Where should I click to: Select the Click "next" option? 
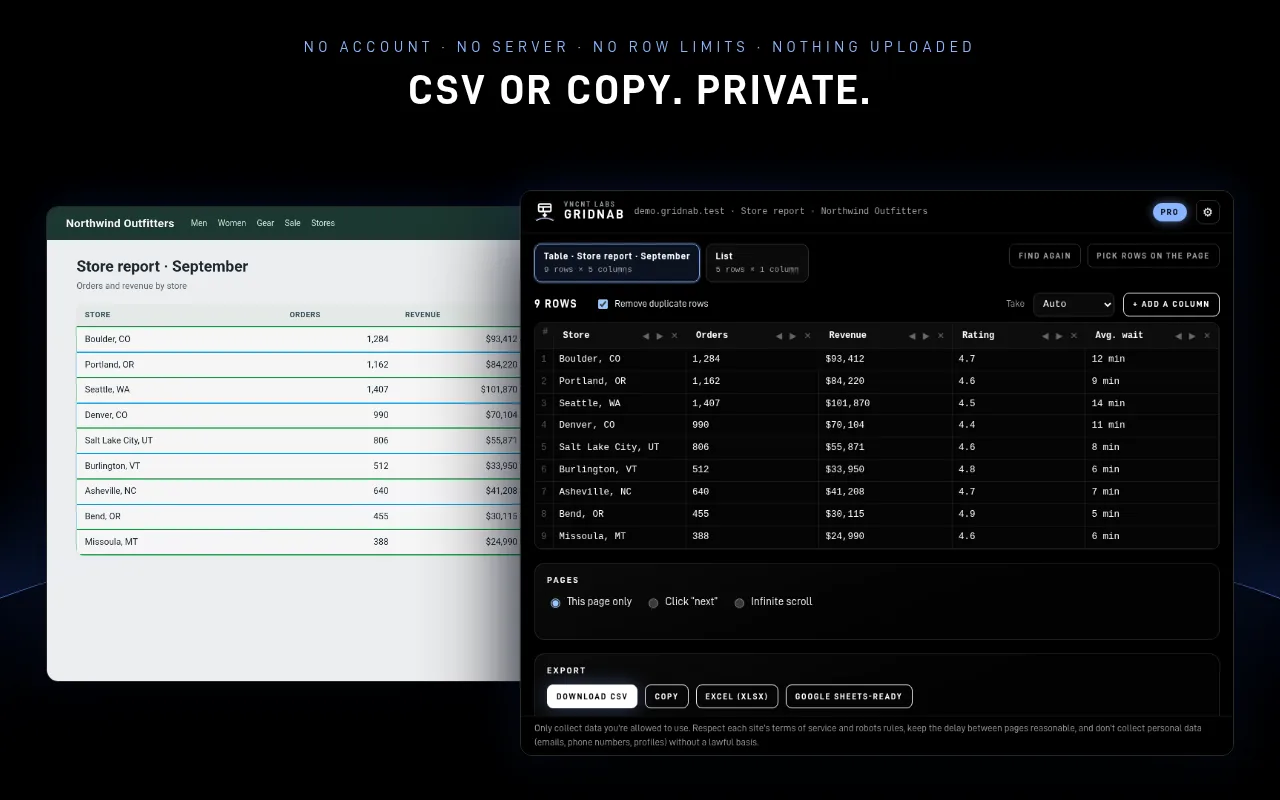653,603
